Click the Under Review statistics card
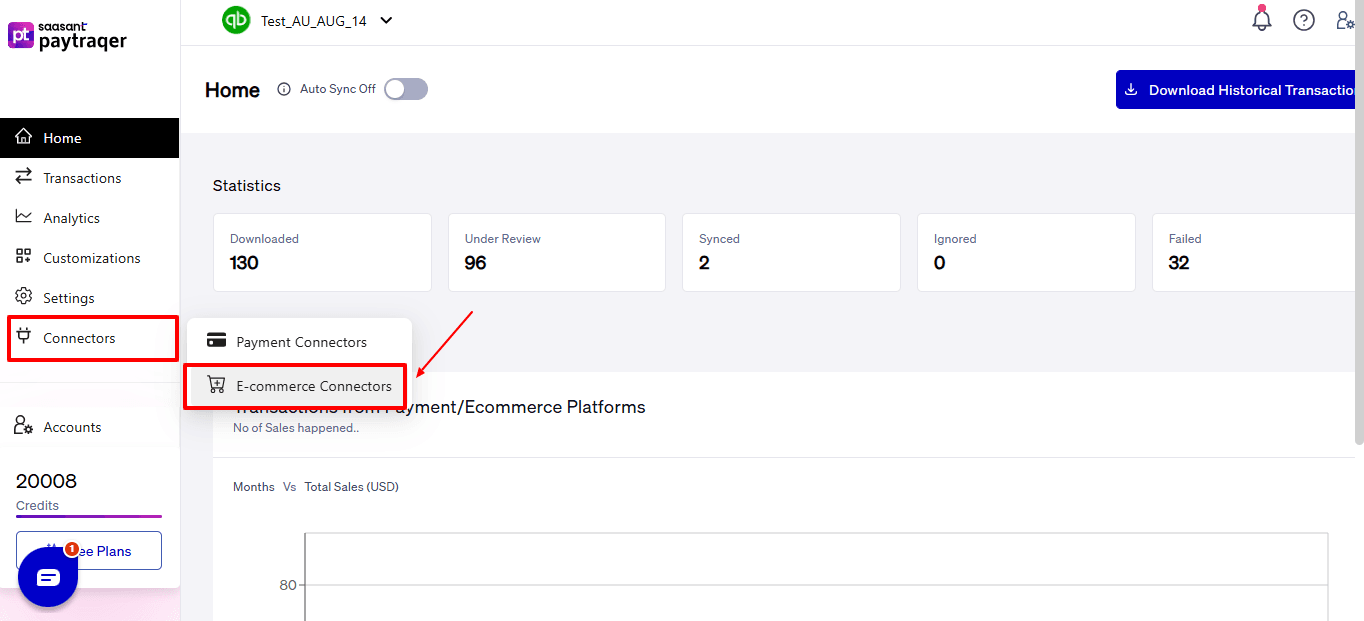 click(556, 252)
